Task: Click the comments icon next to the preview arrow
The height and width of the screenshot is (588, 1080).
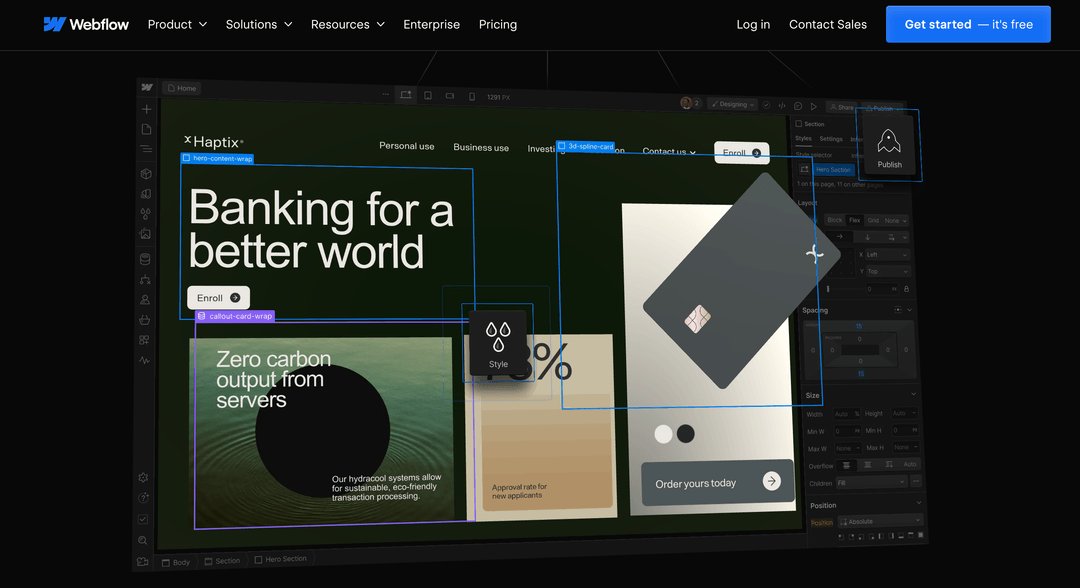Action: (797, 104)
